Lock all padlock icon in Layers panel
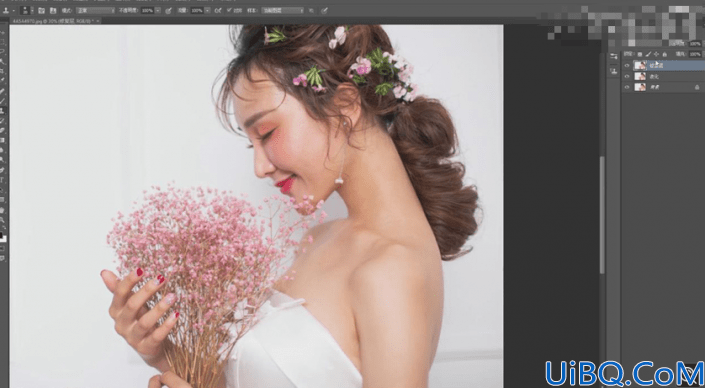The image size is (705, 388). 665,54
